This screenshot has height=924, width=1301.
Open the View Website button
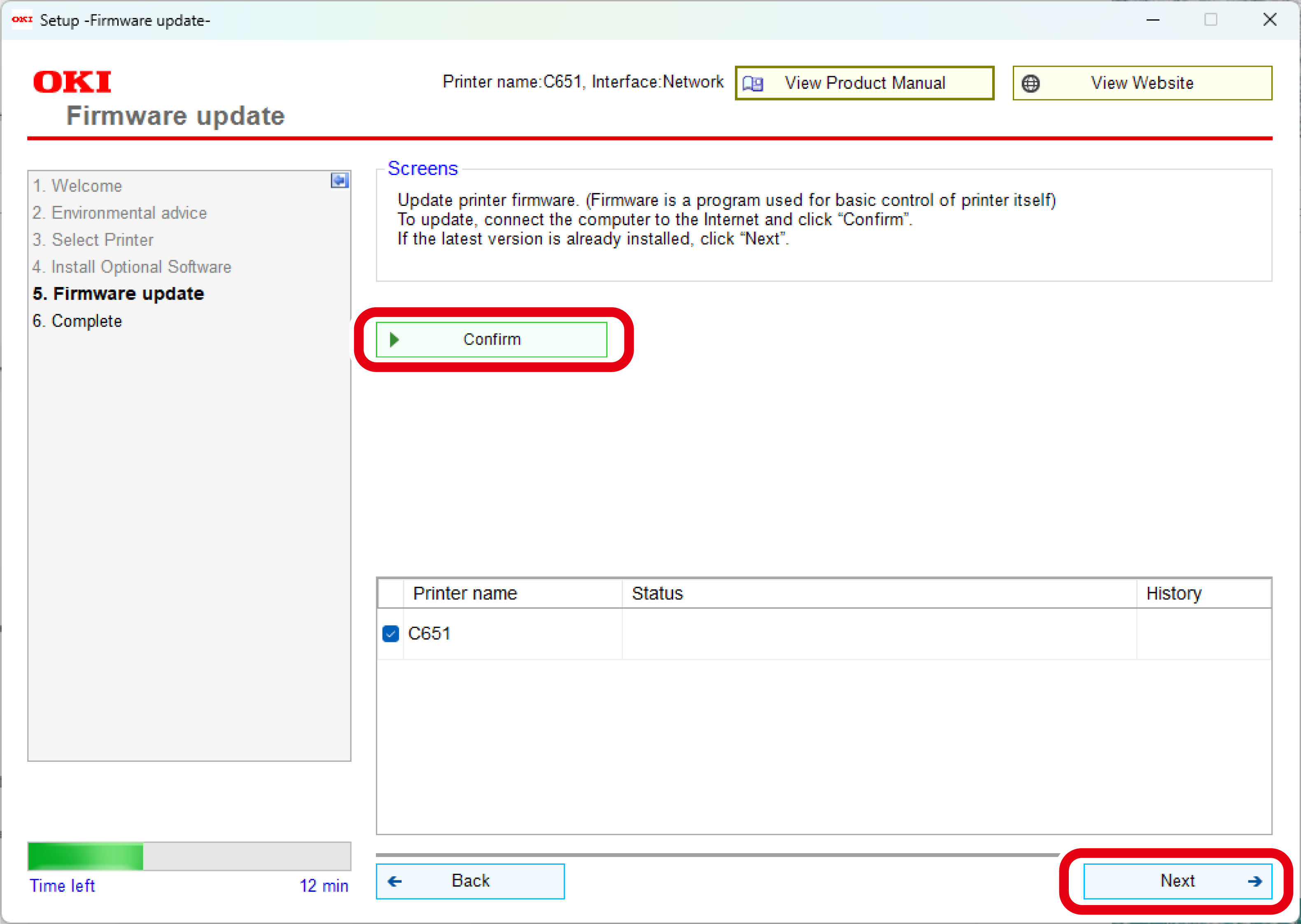1142,83
